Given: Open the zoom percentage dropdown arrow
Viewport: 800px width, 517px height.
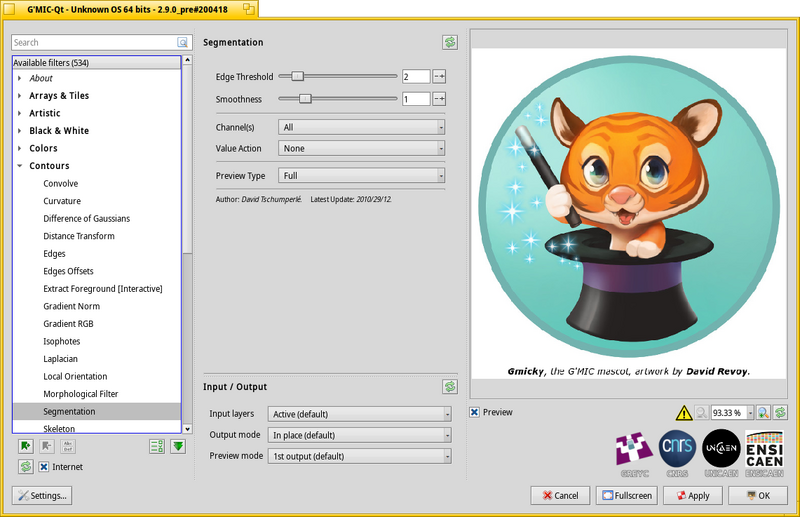Looking at the screenshot, I should click(x=750, y=412).
